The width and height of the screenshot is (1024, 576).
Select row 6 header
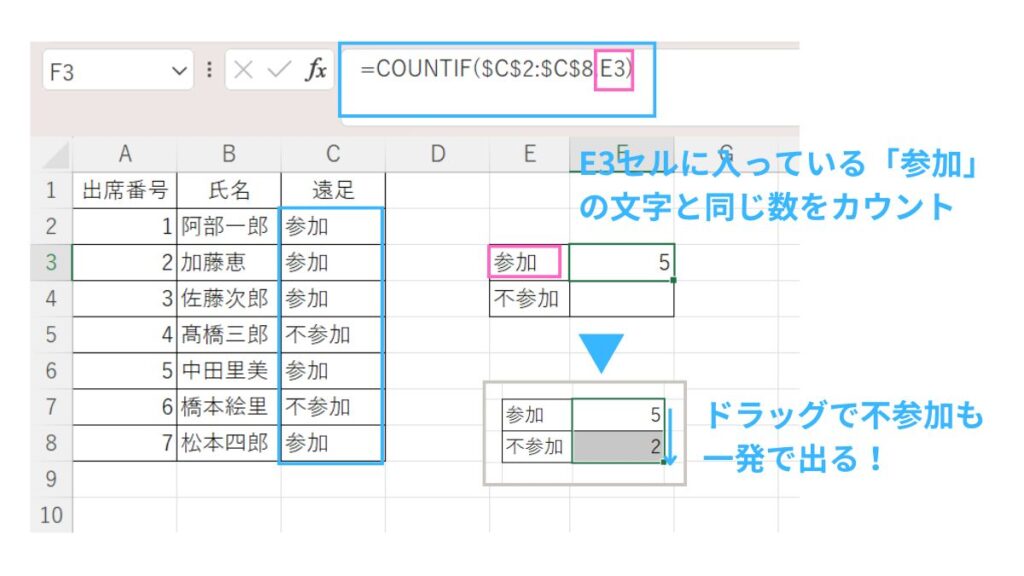(51, 371)
